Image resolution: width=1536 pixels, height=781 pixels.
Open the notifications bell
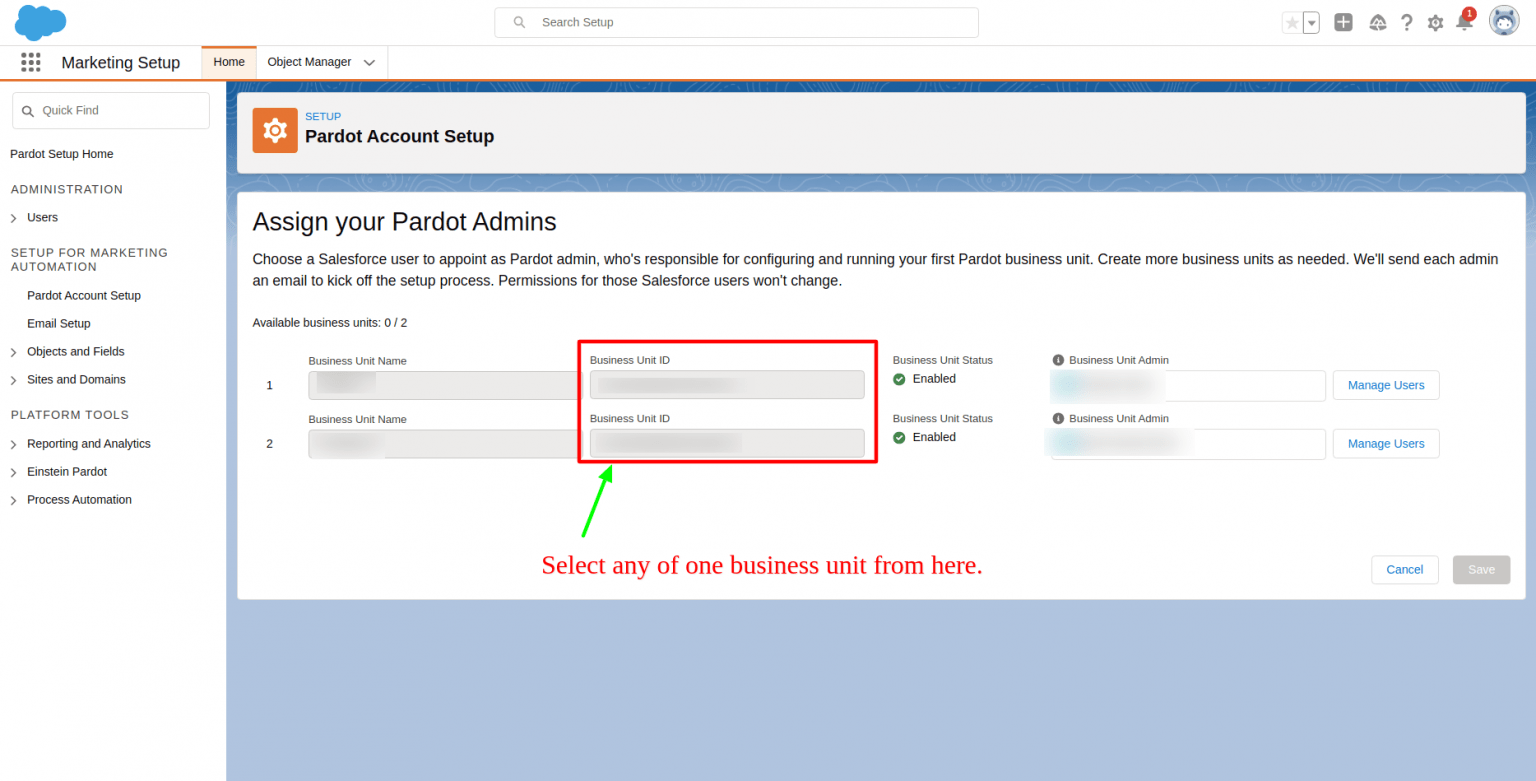coord(1464,22)
